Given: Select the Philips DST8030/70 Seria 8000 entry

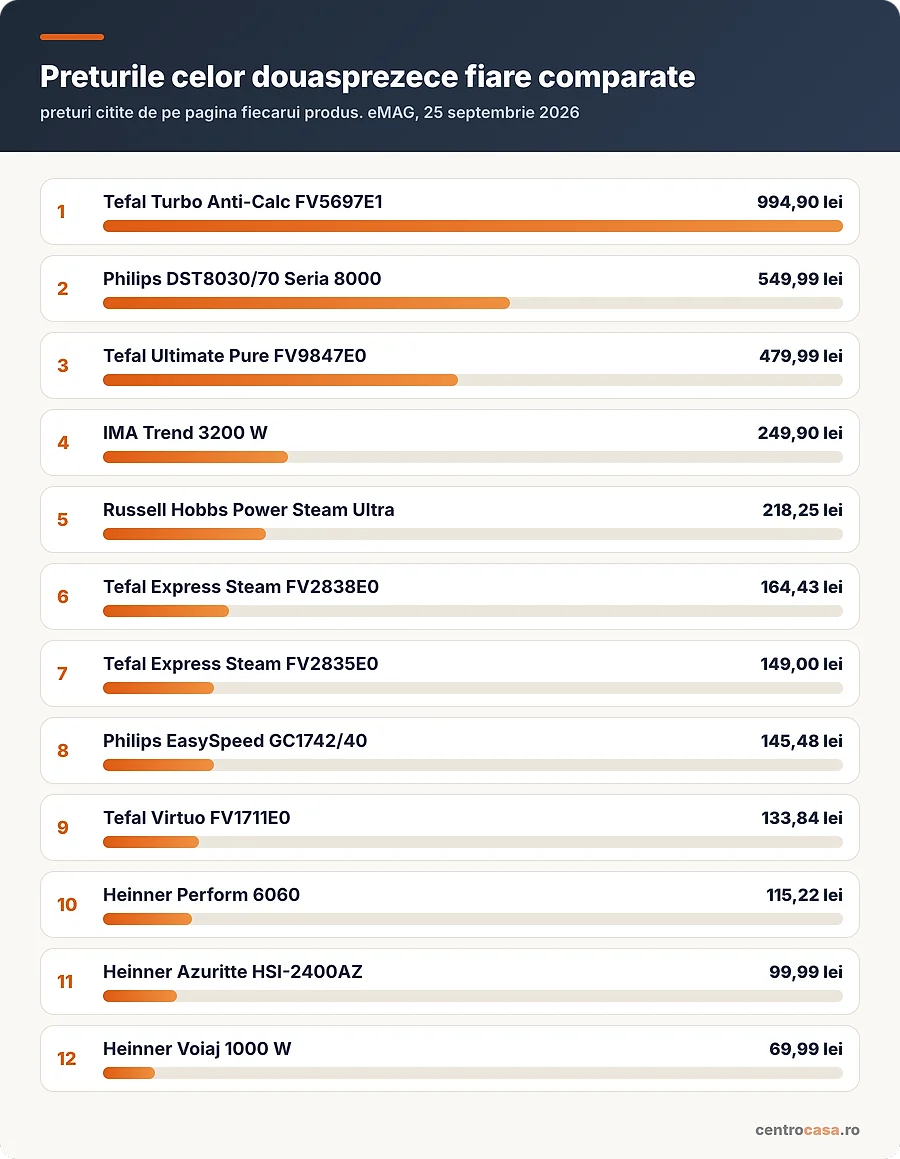Looking at the screenshot, I should tap(449, 288).
